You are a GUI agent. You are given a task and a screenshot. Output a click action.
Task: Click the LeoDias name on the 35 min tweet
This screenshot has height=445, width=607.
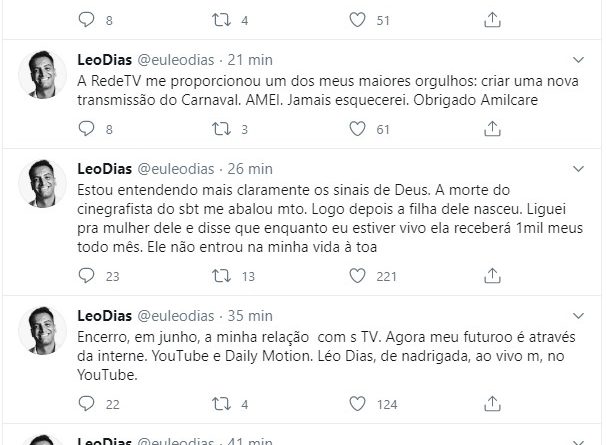(103, 319)
